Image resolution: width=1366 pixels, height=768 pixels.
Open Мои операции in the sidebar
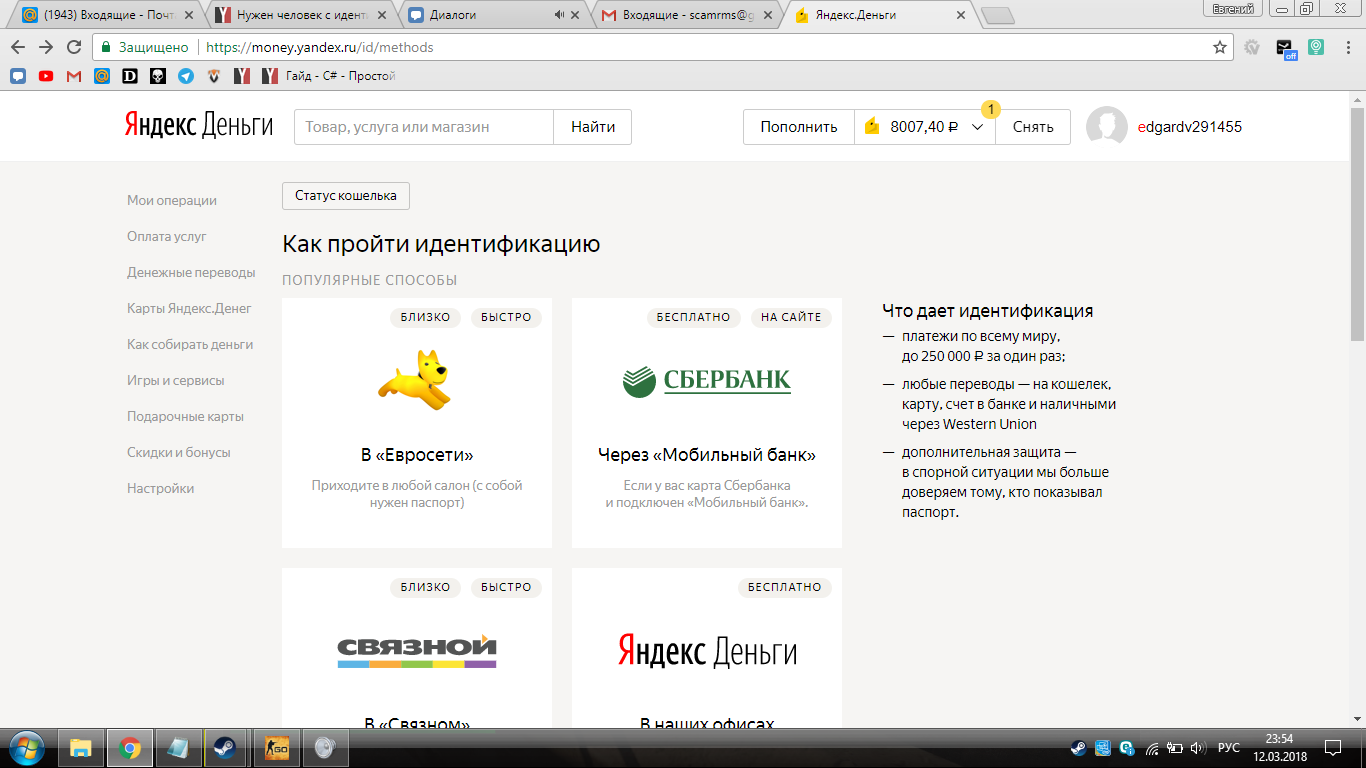(172, 200)
